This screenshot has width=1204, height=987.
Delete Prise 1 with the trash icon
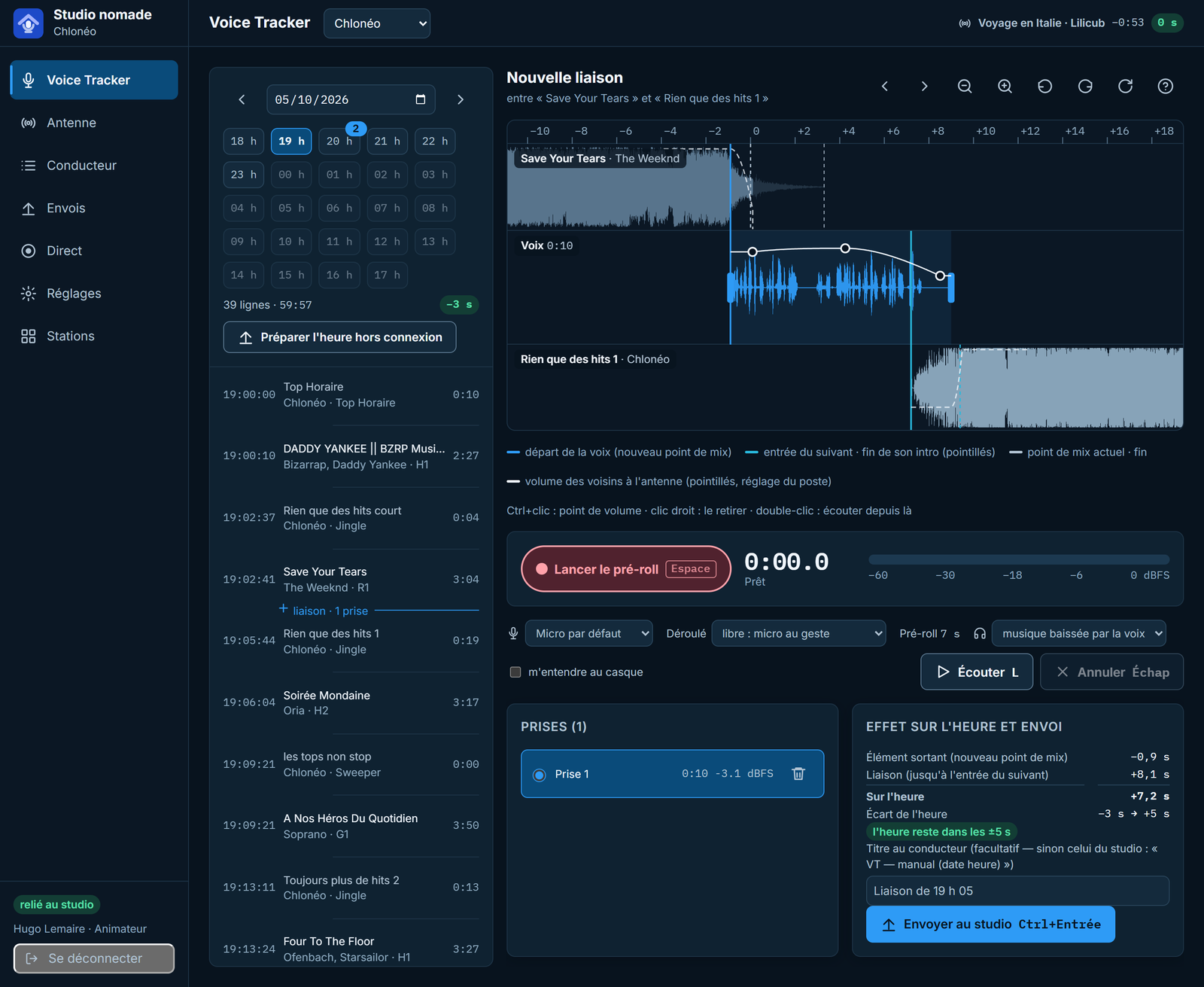pos(798,774)
